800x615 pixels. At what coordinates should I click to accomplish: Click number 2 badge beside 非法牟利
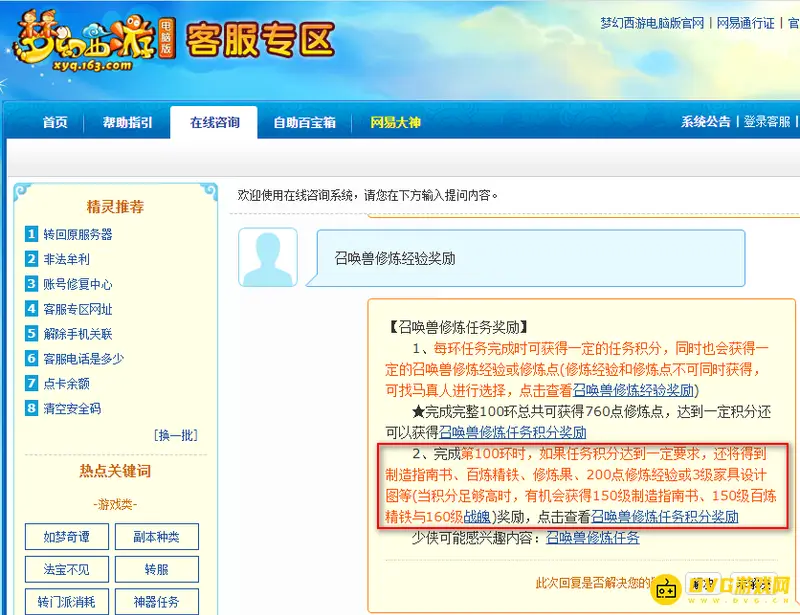(x=31, y=259)
